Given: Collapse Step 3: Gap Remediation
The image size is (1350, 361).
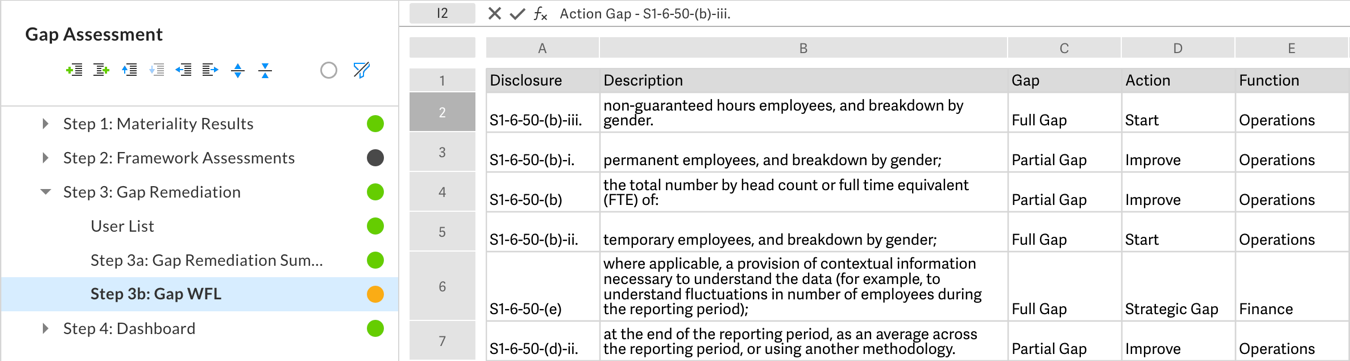Looking at the screenshot, I should tap(45, 192).
